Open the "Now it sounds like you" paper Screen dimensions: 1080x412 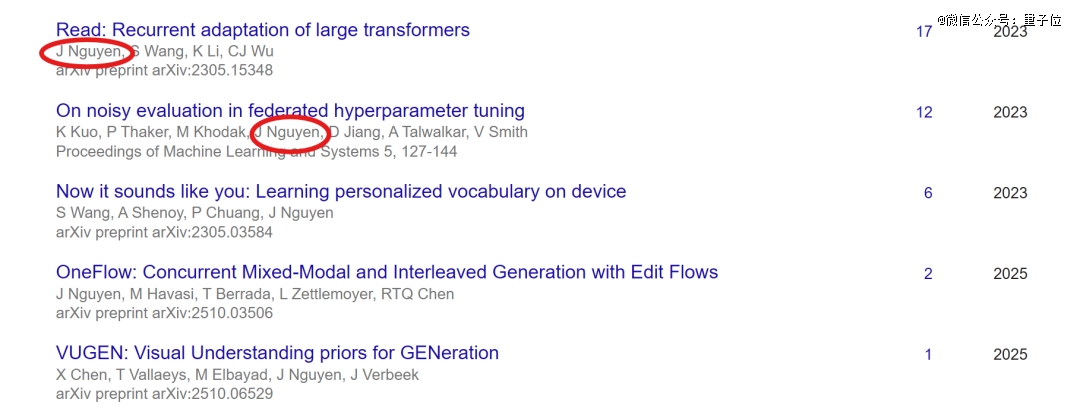(x=341, y=191)
